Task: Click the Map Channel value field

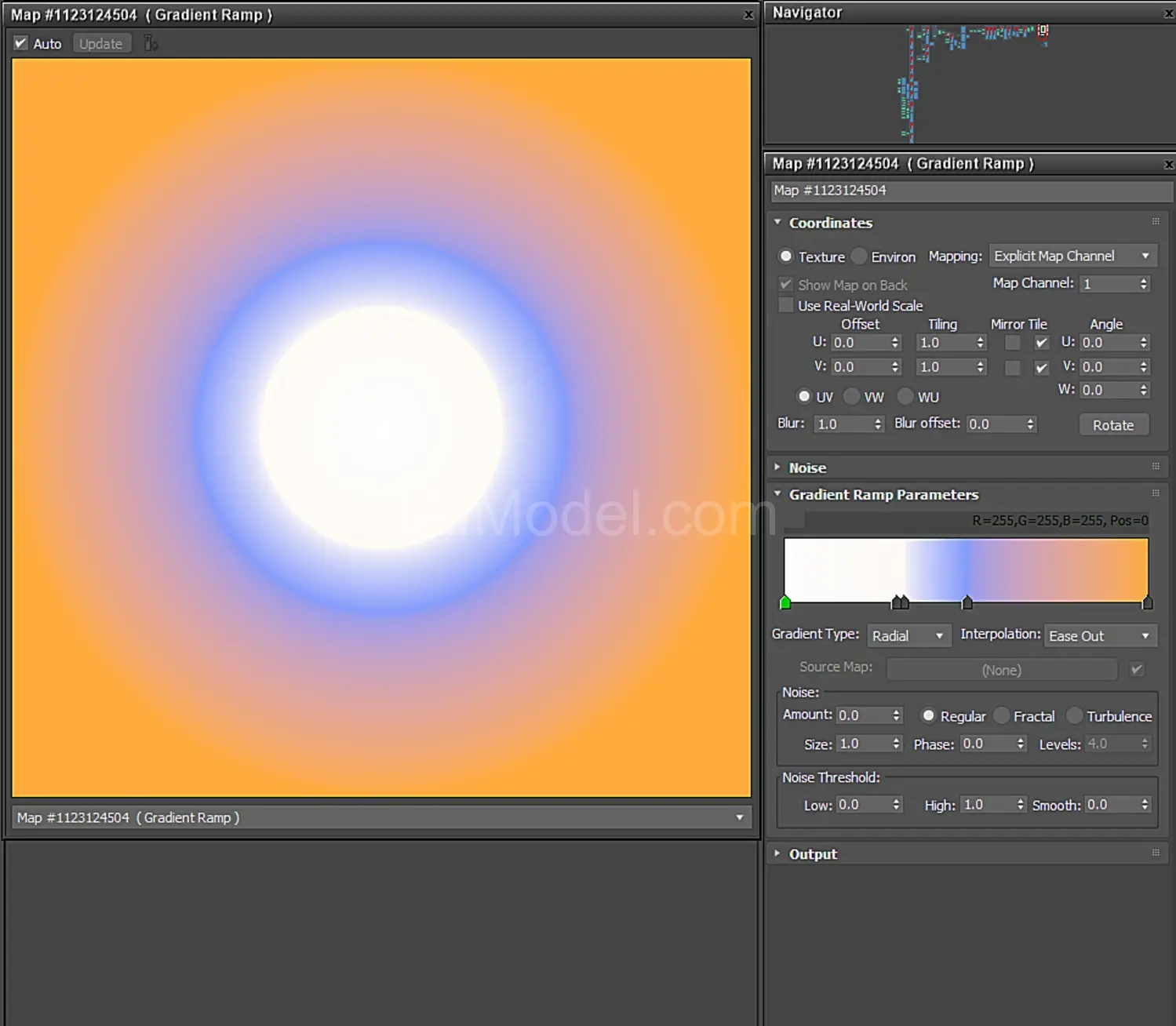Action: click(1109, 284)
